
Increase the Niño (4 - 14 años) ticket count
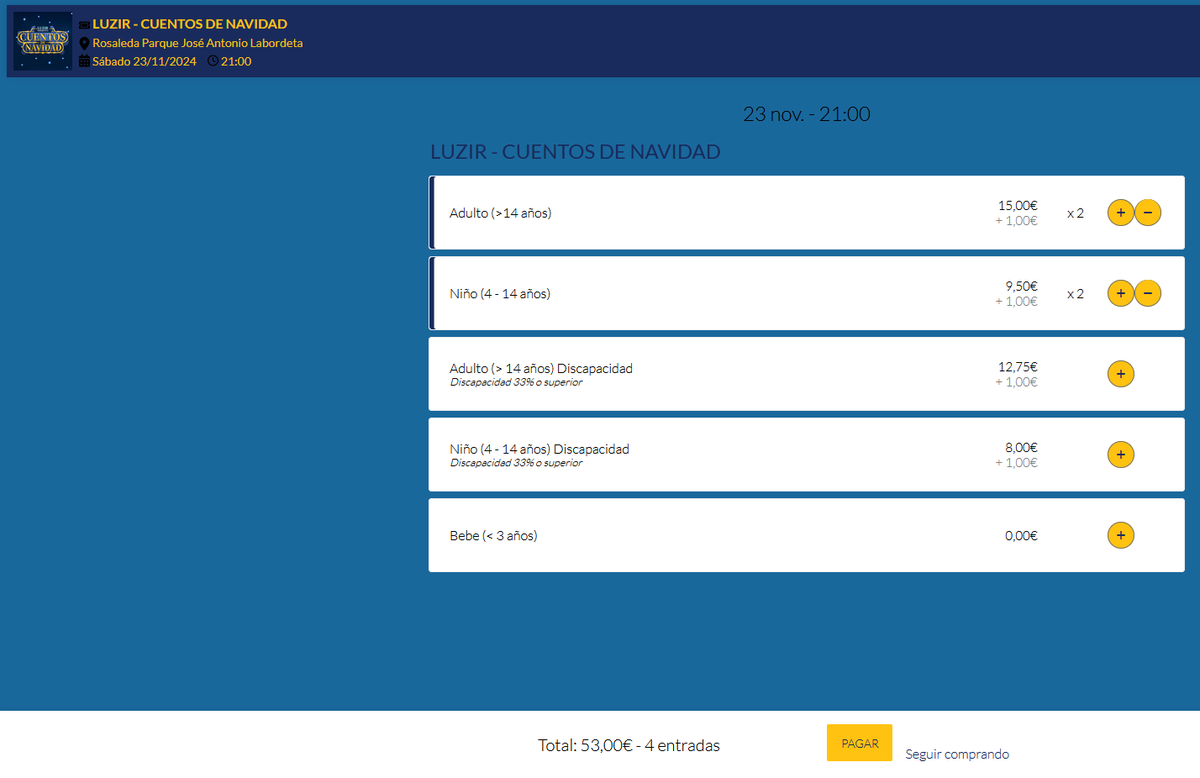1121,294
